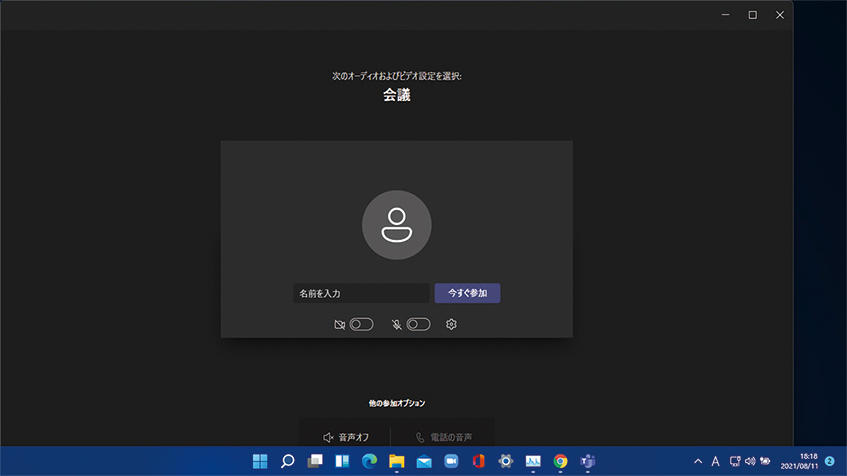Open taskbar Search
Image resolution: width=847 pixels, height=476 pixels.
coord(287,461)
